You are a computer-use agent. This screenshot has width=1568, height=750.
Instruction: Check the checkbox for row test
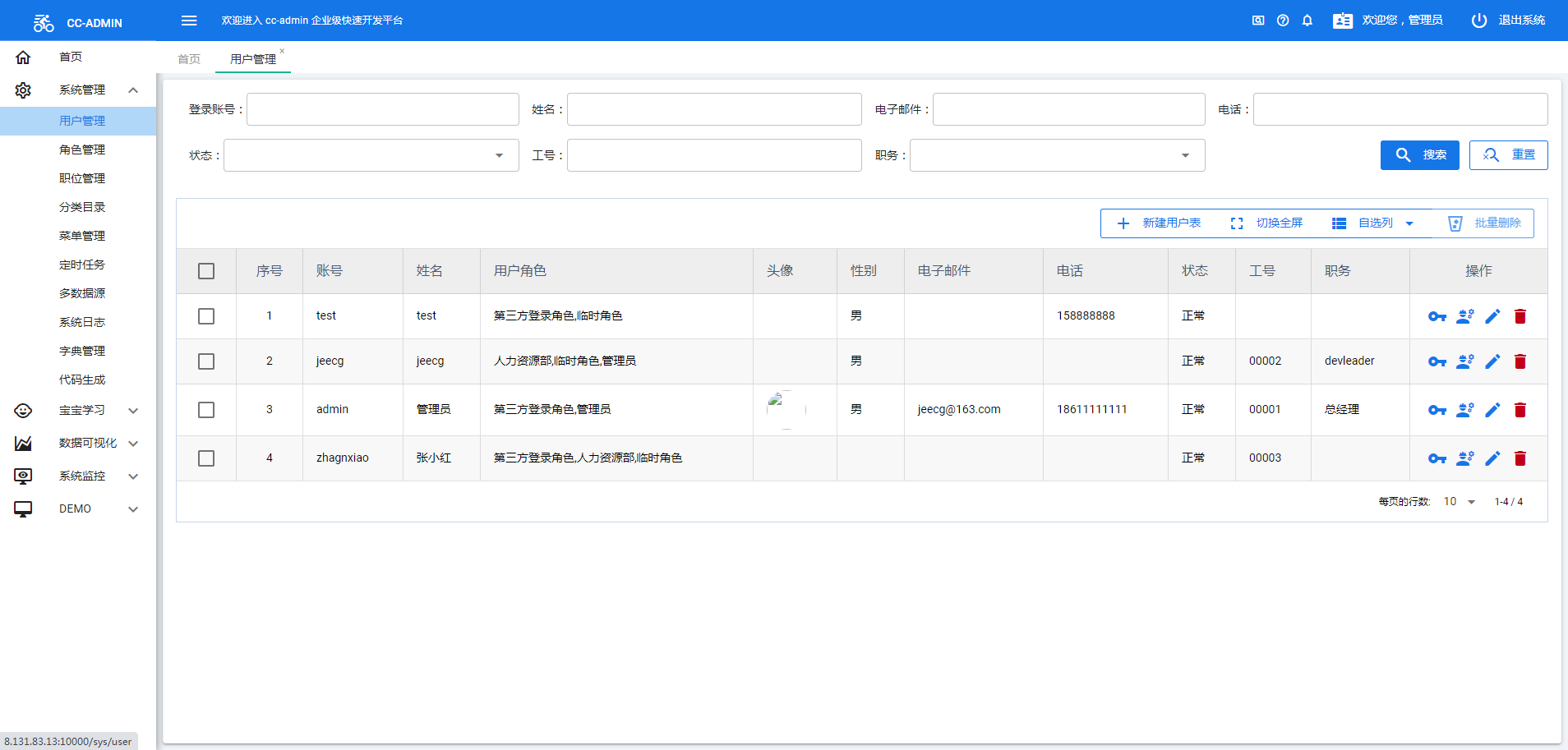(x=206, y=316)
